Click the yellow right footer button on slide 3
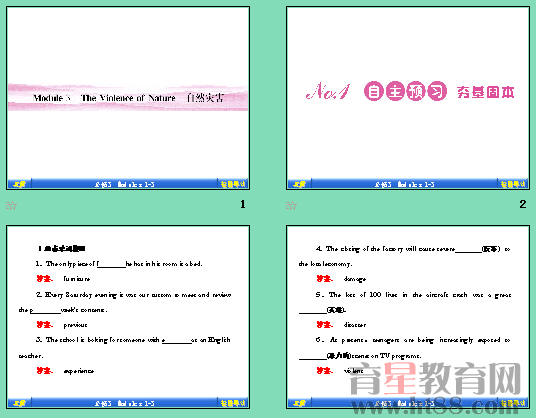 pyautogui.click(x=233, y=403)
